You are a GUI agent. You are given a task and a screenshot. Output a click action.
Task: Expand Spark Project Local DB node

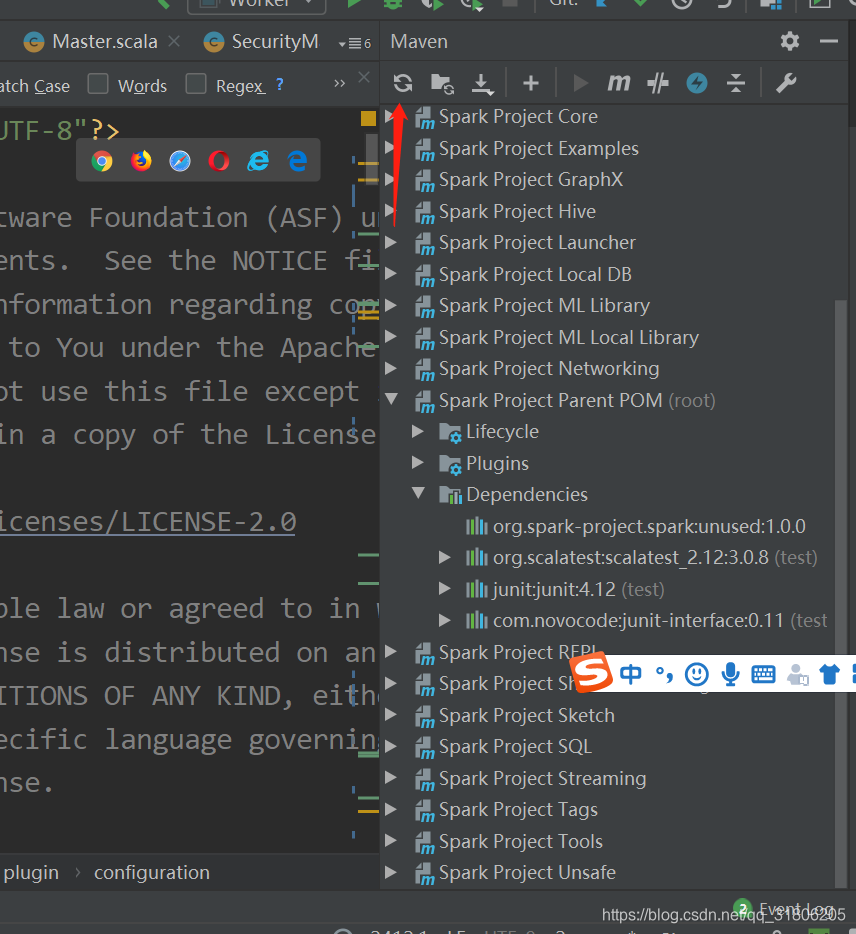click(x=391, y=273)
